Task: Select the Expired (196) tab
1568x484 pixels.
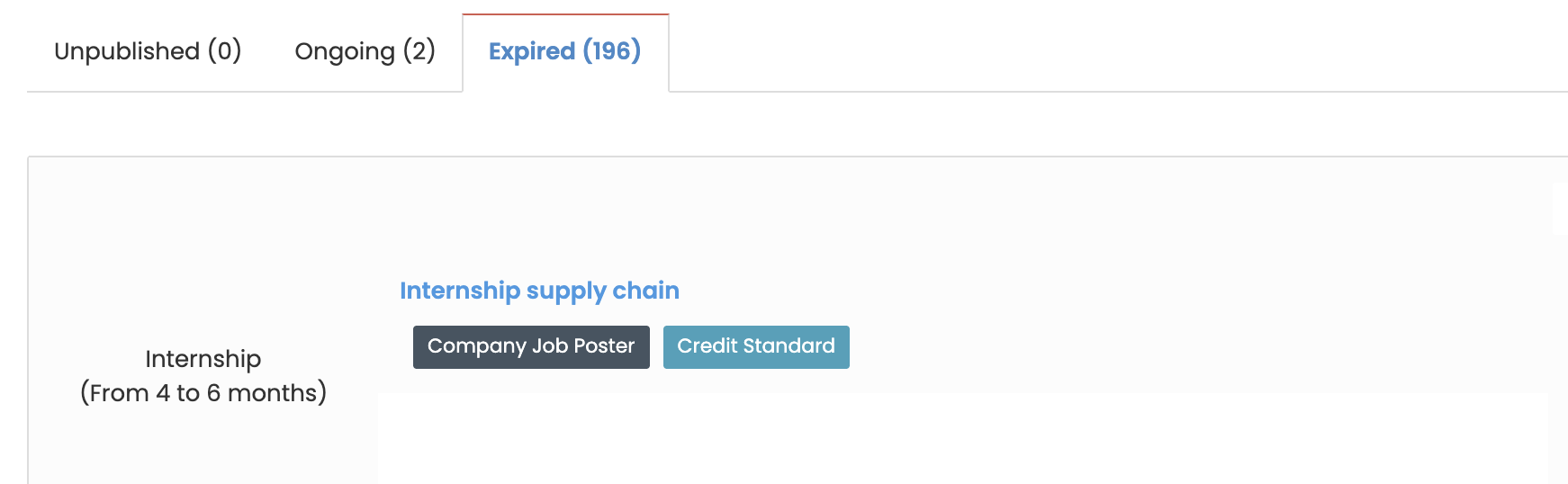Action: pyautogui.click(x=564, y=51)
